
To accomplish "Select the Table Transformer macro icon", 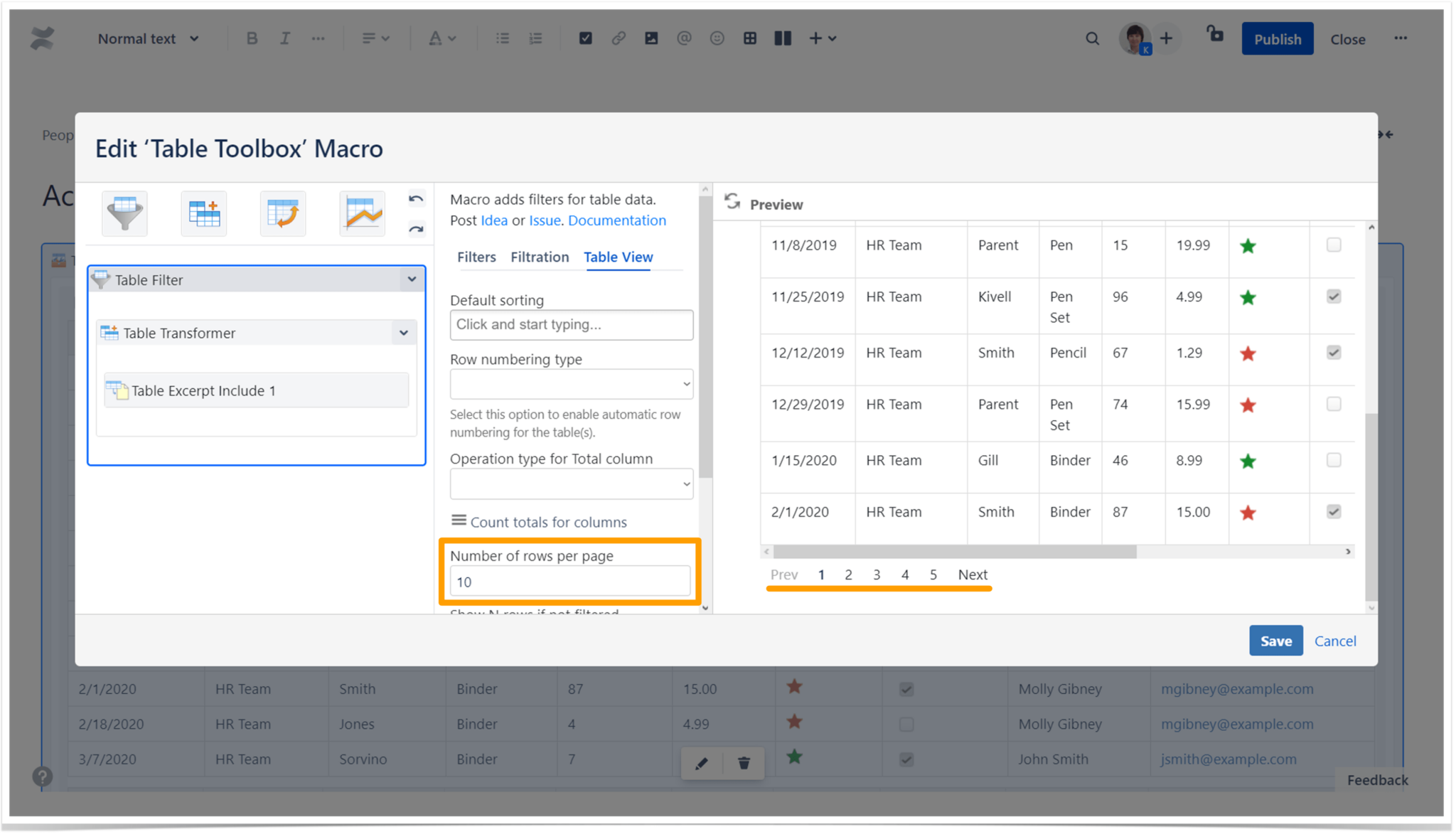I will pos(204,213).
